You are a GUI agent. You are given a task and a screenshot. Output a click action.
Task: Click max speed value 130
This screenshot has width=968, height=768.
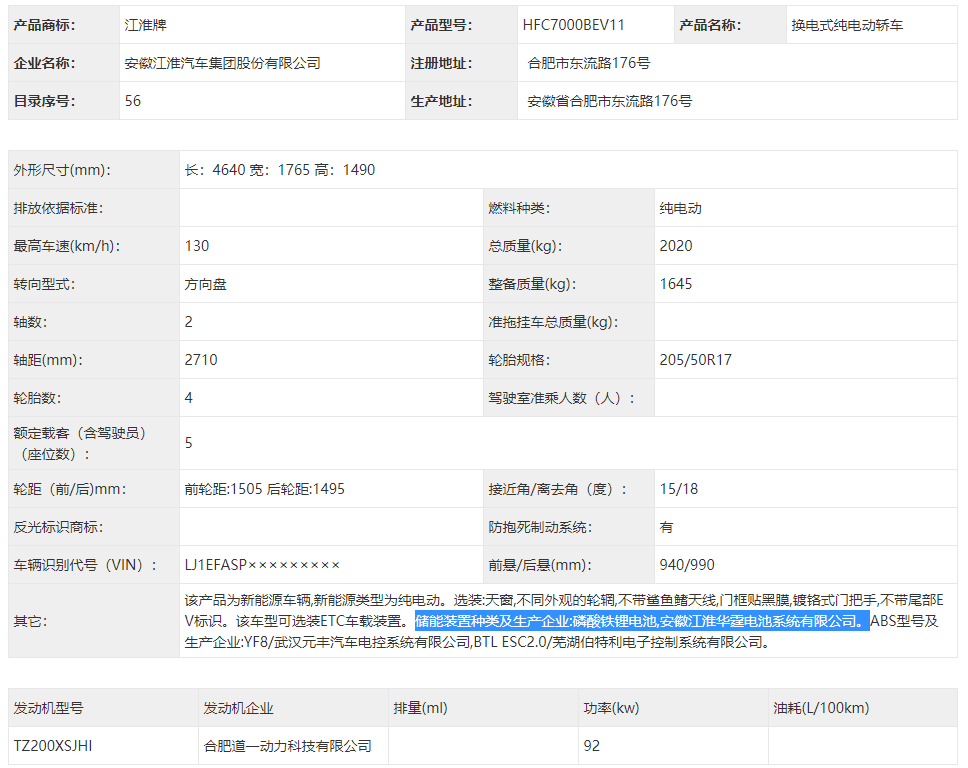[197, 246]
